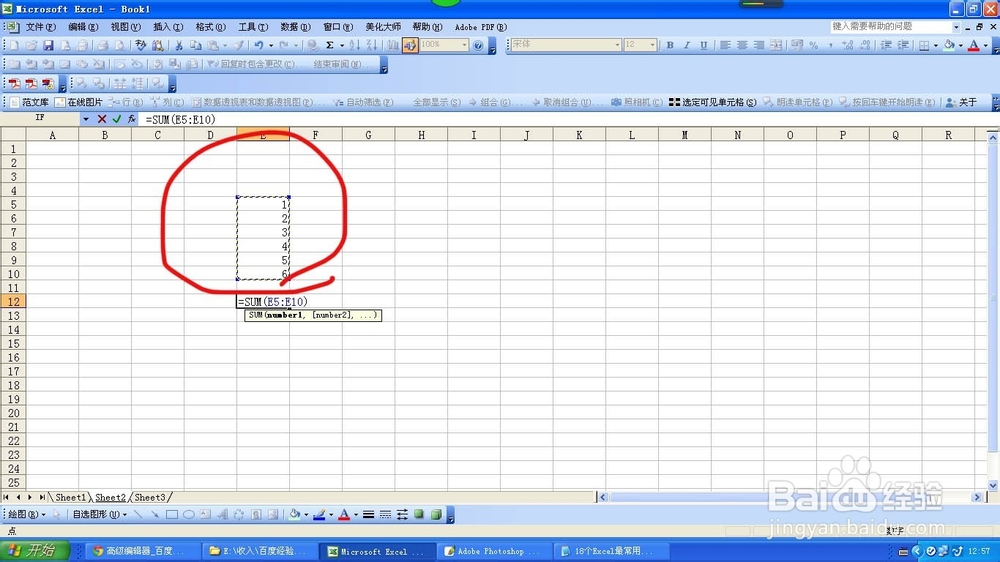Click the Shadow Style icon

coord(419,514)
